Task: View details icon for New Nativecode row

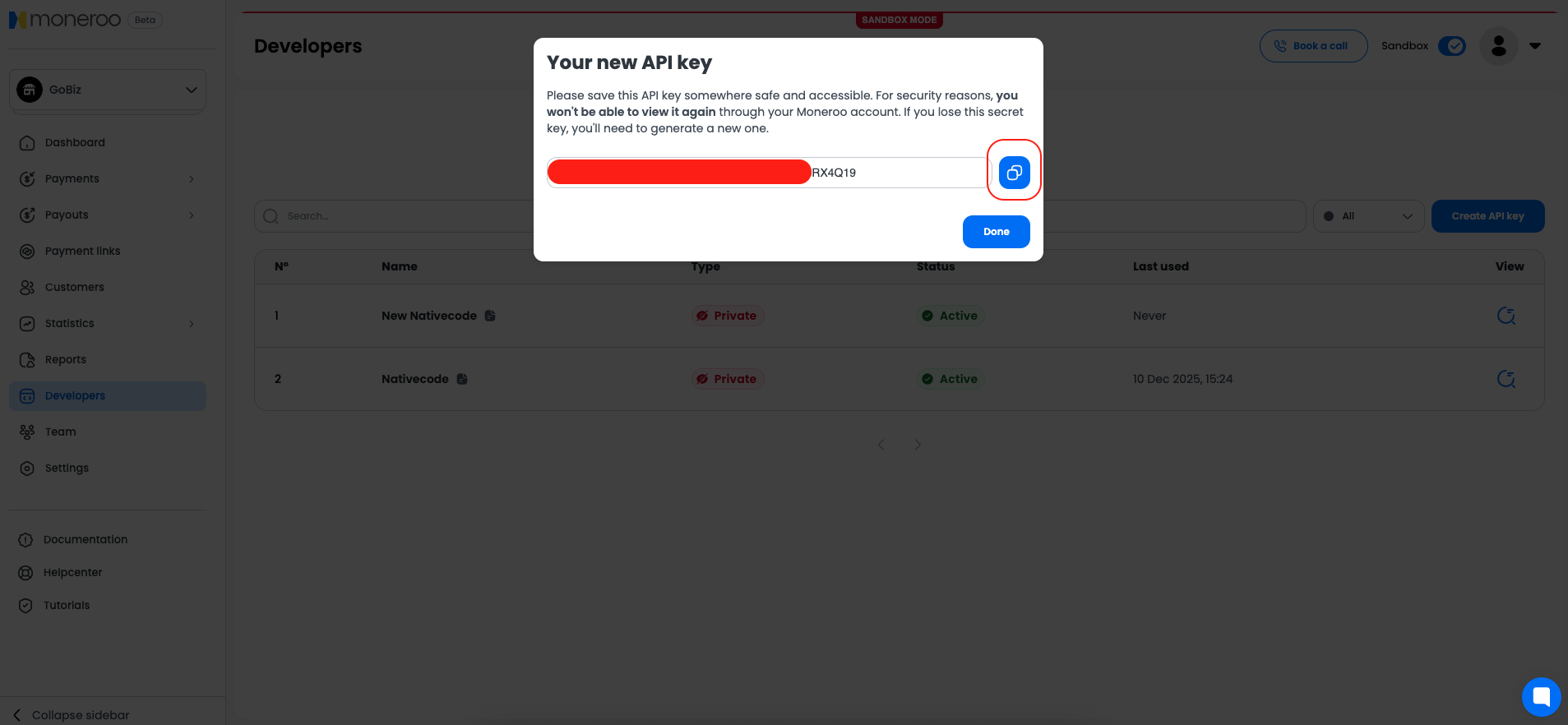Action: 1506,316
